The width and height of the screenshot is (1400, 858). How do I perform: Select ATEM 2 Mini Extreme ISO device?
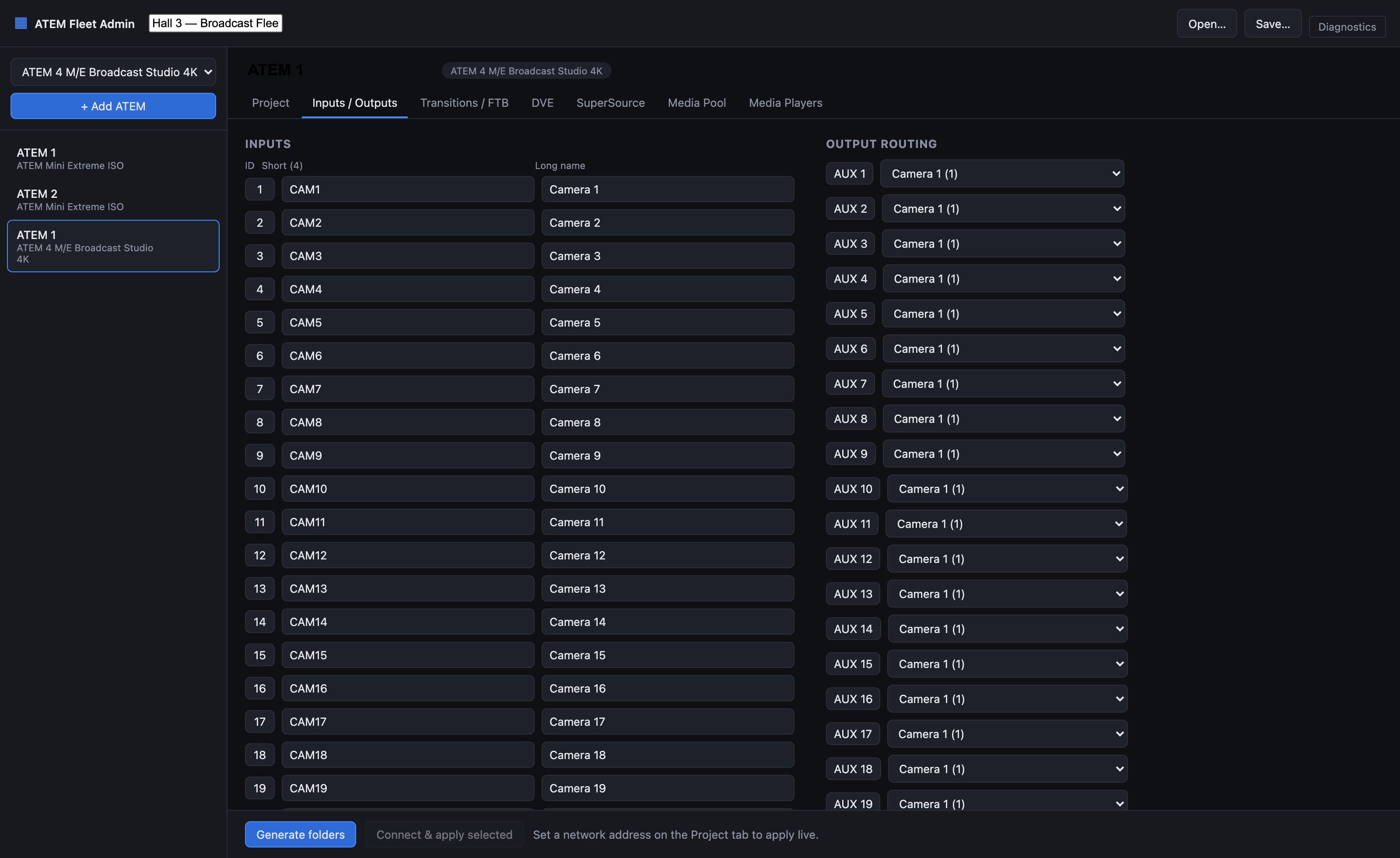[113, 200]
